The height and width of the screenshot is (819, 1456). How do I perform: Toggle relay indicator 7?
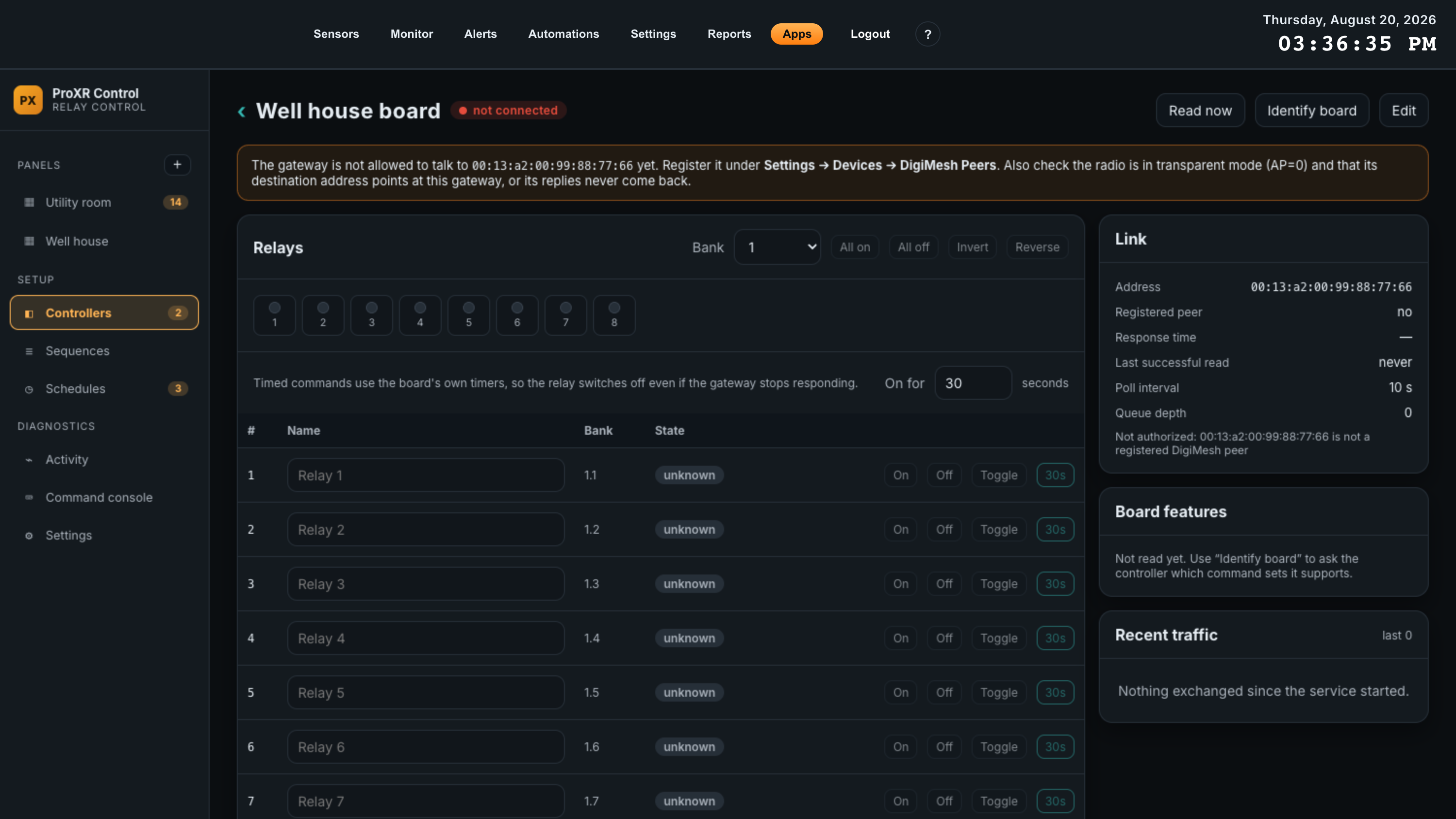[566, 315]
